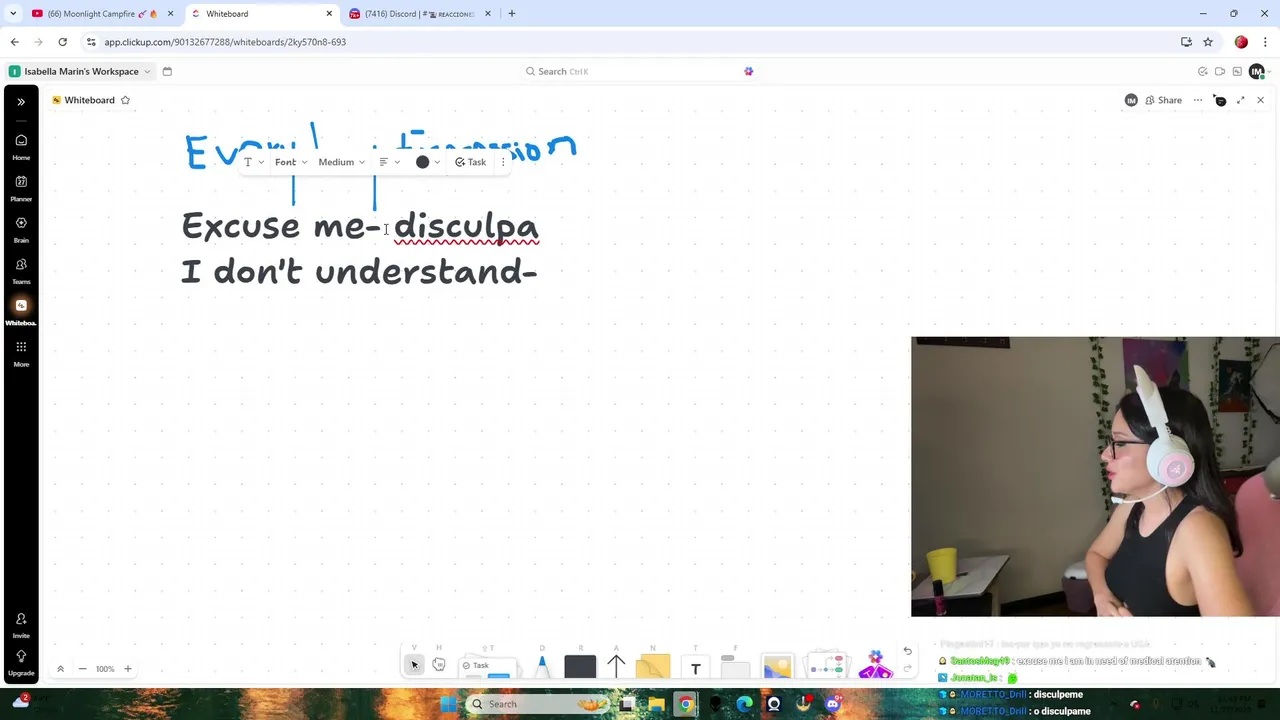Open Home in the ClickUp sidebar

pyautogui.click(x=21, y=146)
